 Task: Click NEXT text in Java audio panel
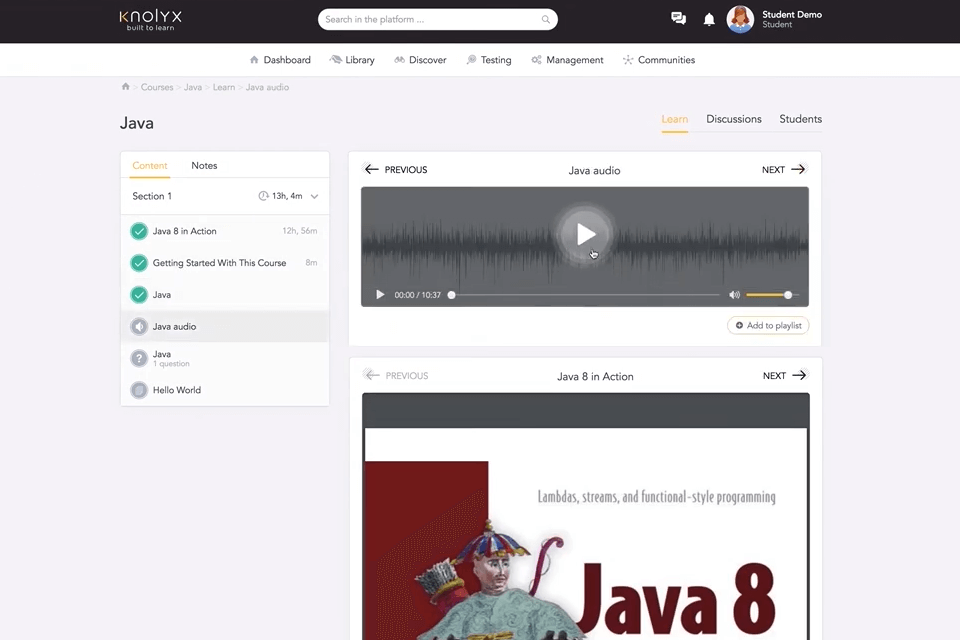tap(773, 170)
